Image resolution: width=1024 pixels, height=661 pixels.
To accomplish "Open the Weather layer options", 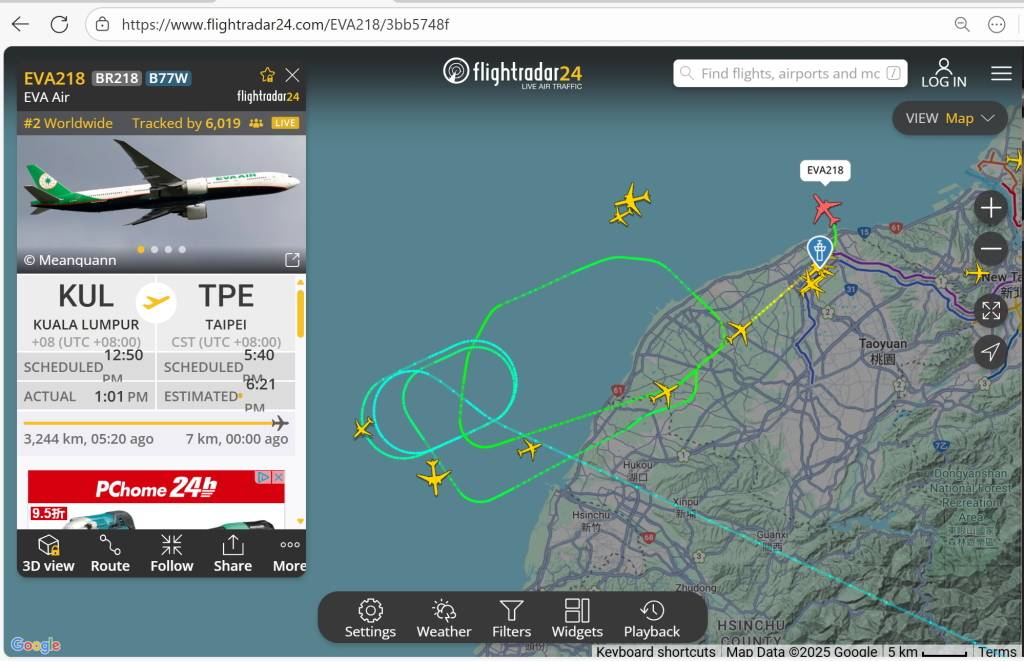I will click(x=443, y=619).
